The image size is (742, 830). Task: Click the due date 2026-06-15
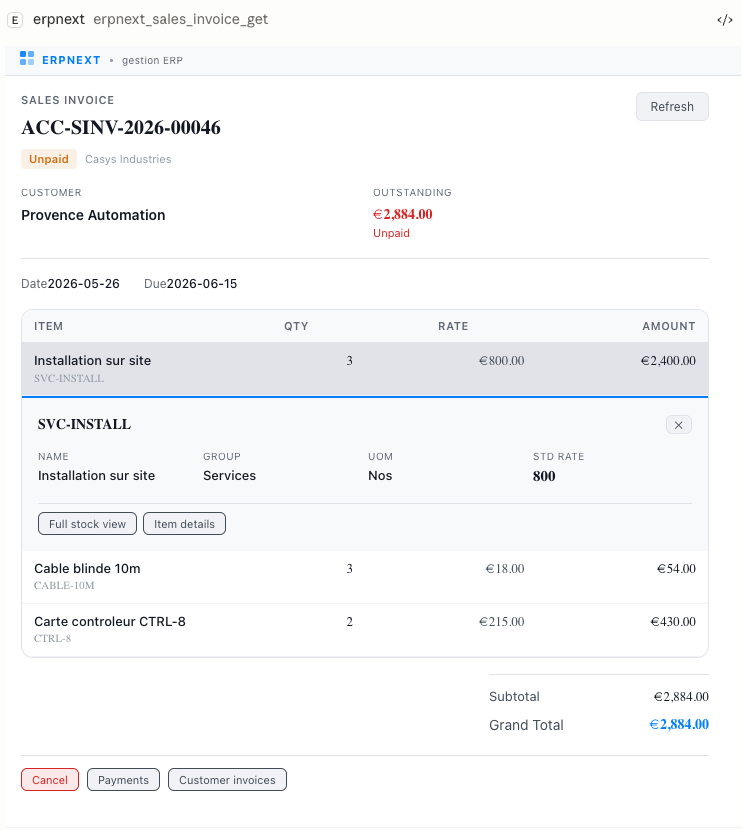(x=202, y=284)
